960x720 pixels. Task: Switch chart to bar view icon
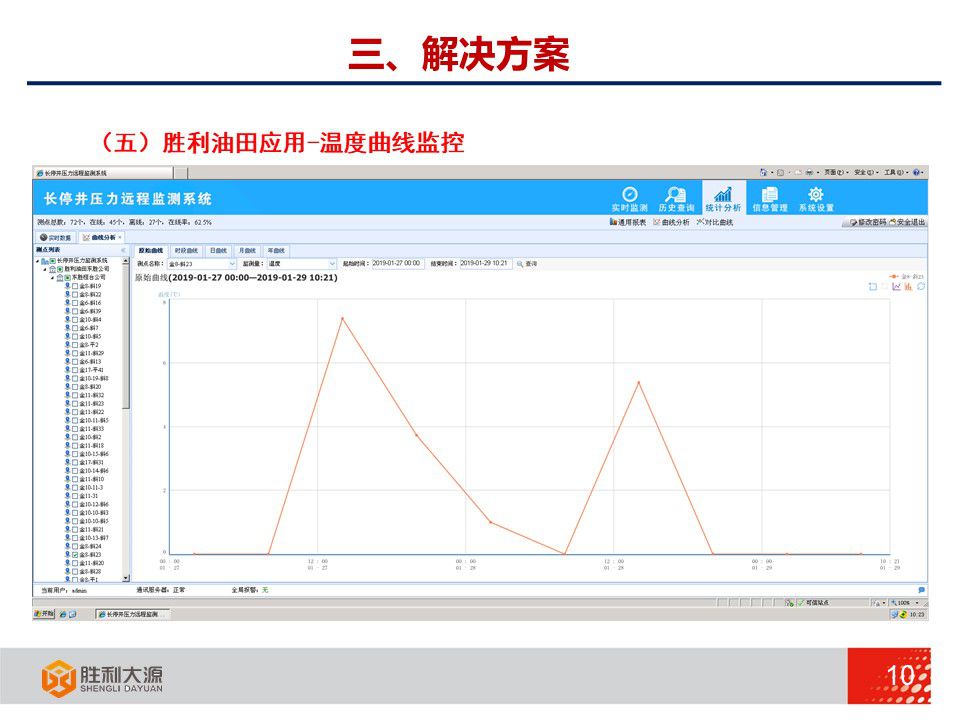909,287
